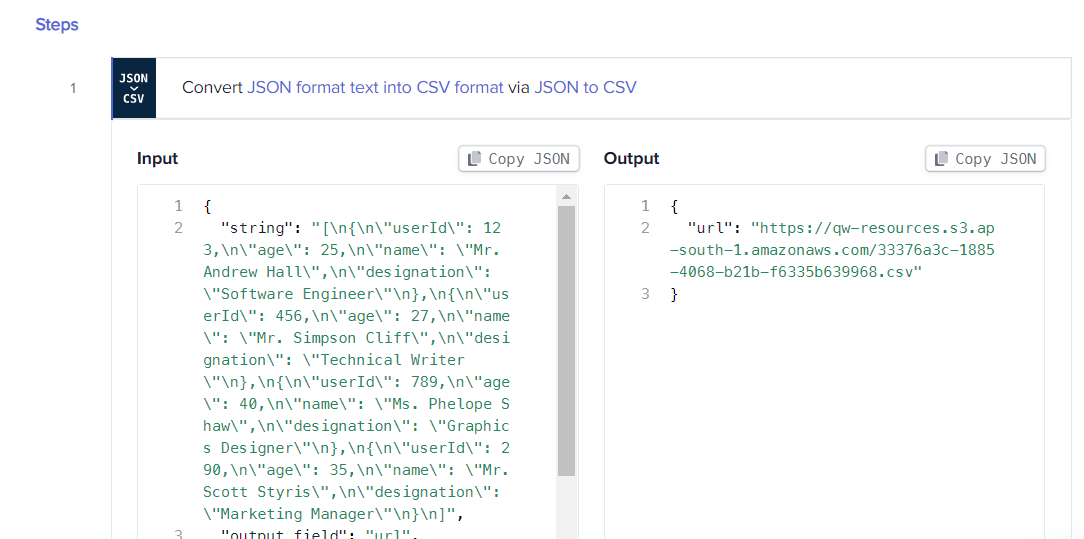
Task: Select step number 1
Action: (73, 88)
